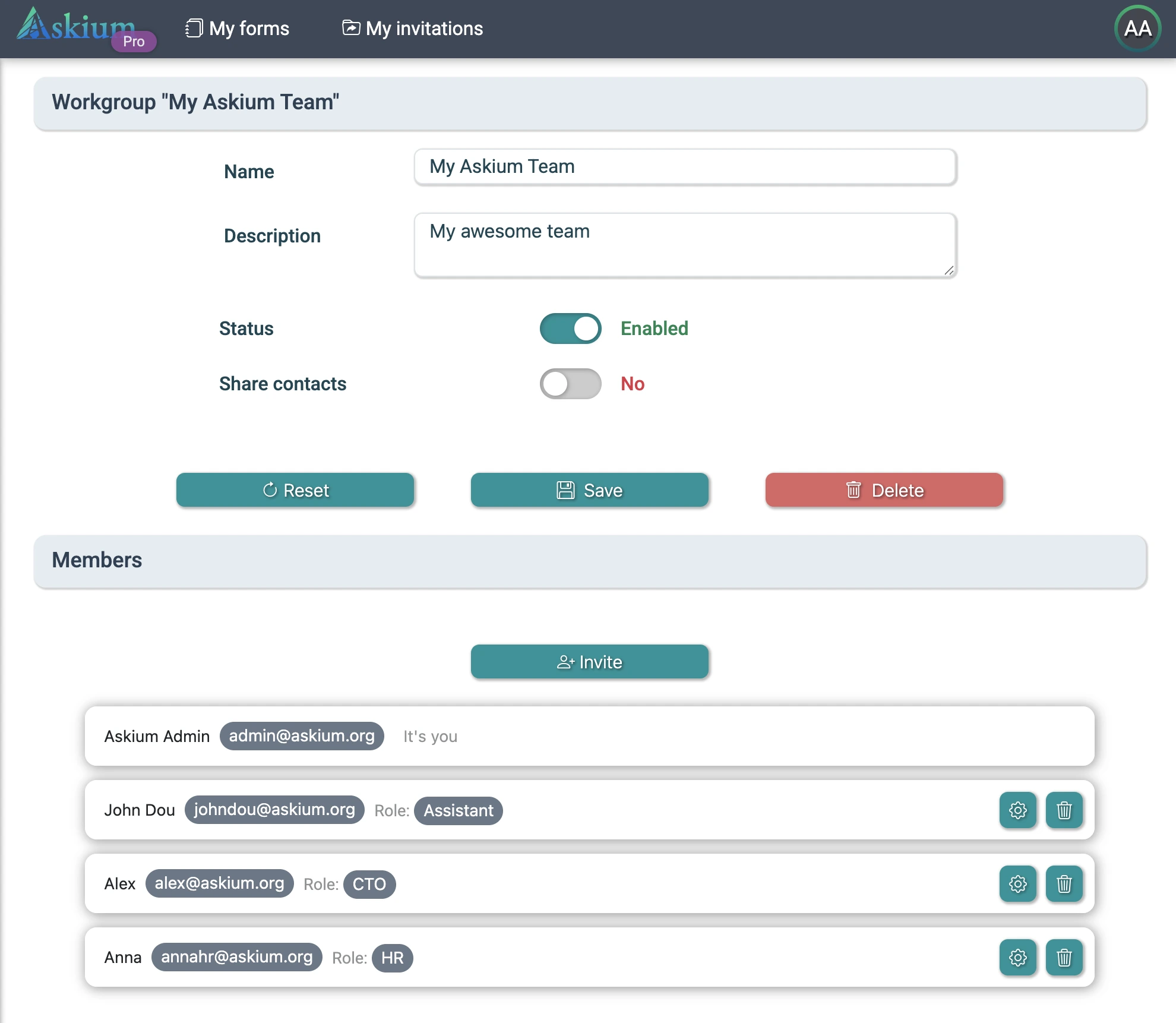Open settings gear for Alex
The width and height of the screenshot is (1176, 1023).
pyautogui.click(x=1017, y=884)
